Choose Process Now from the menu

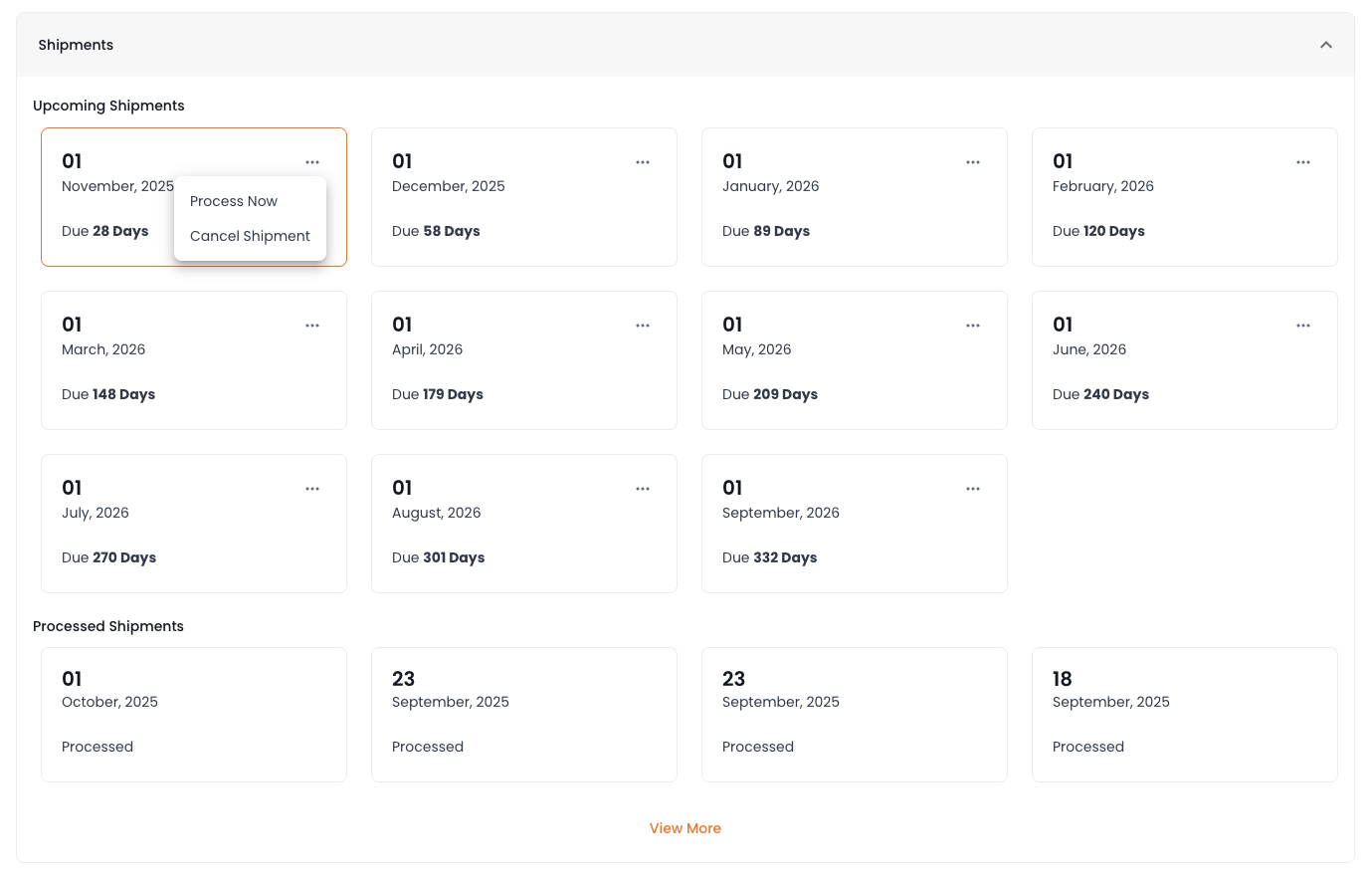coord(234,201)
